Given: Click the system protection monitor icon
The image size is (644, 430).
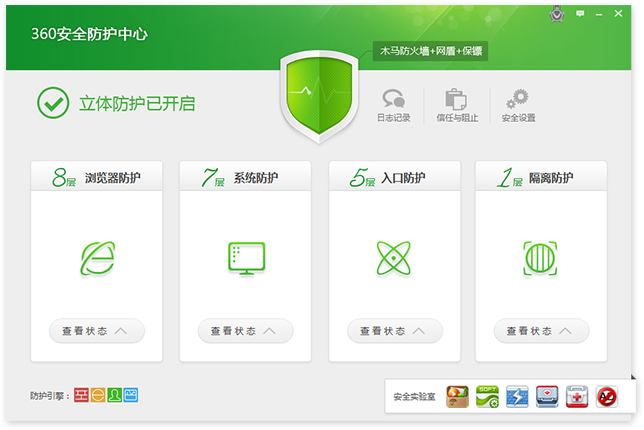Looking at the screenshot, I should pyautogui.click(x=246, y=258).
